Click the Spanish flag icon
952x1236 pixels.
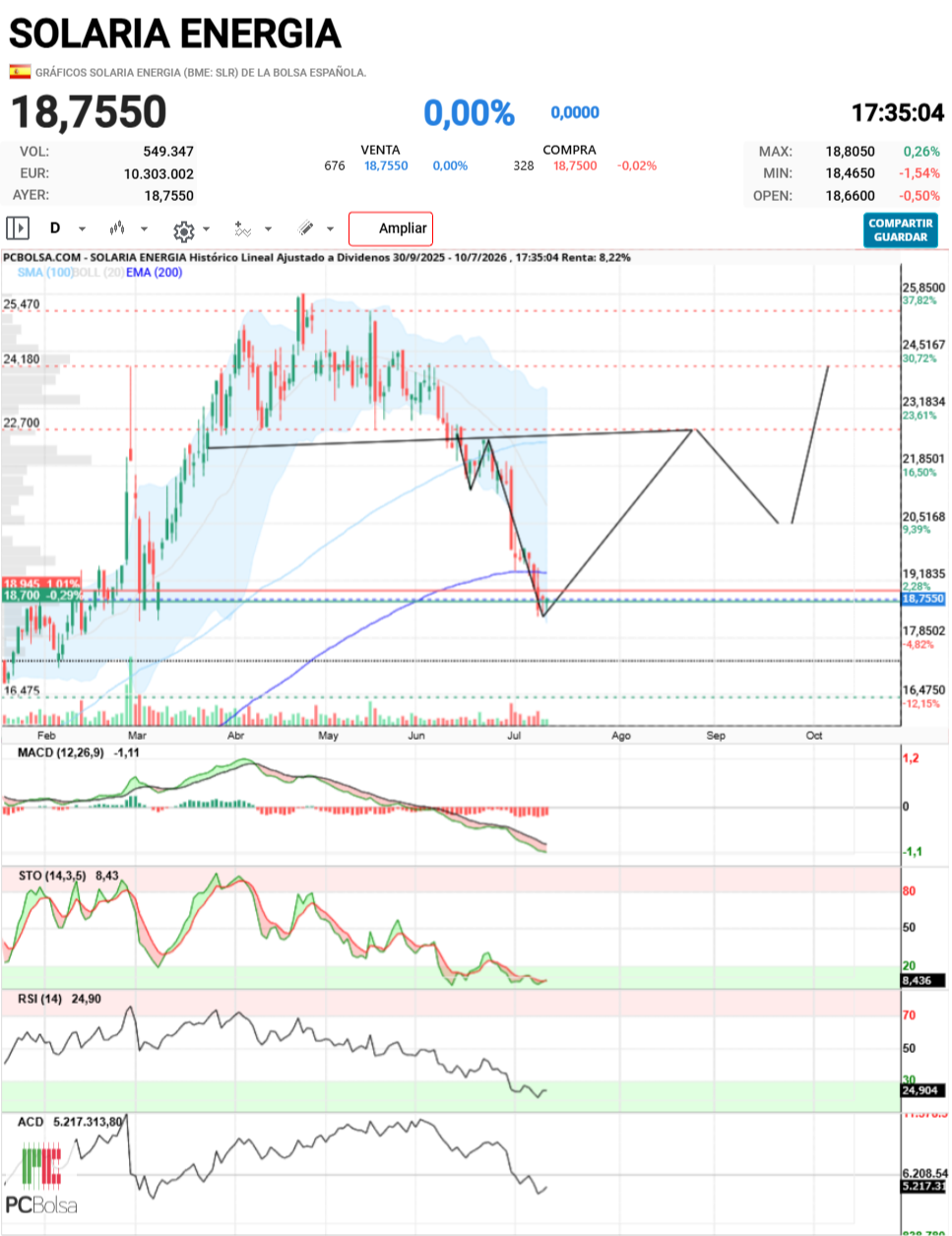[x=20, y=72]
